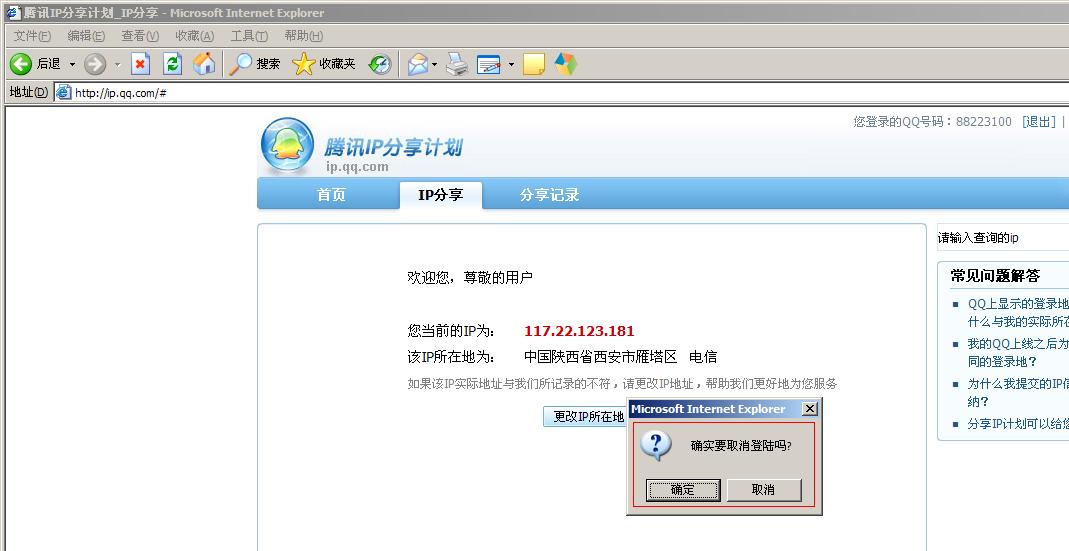The image size is (1069, 551).
Task: Refresh the page with green arrows icon
Action: [172, 64]
